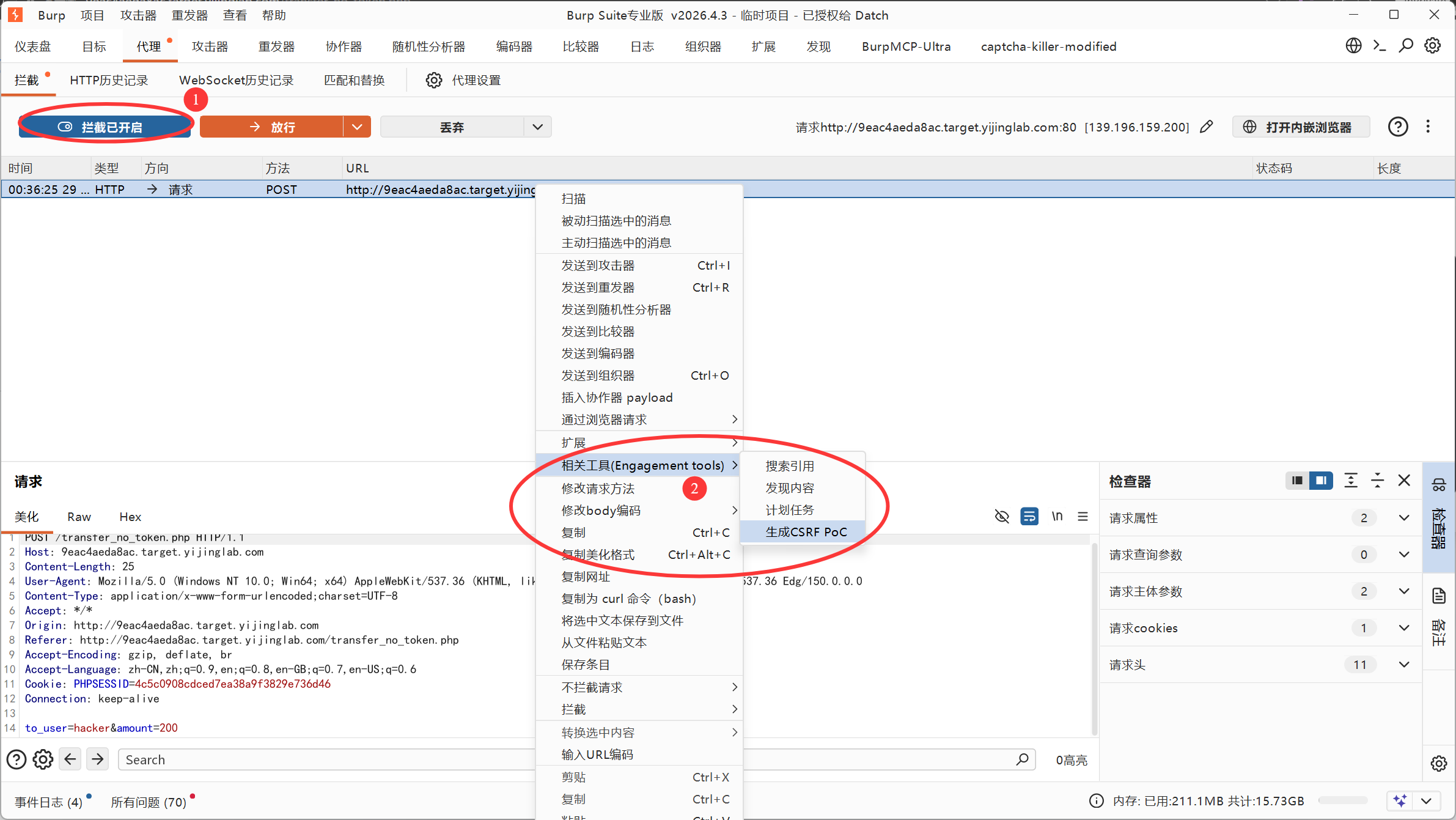
Task: Click the AI sparkle icon in status bar
Action: pyautogui.click(x=1400, y=800)
